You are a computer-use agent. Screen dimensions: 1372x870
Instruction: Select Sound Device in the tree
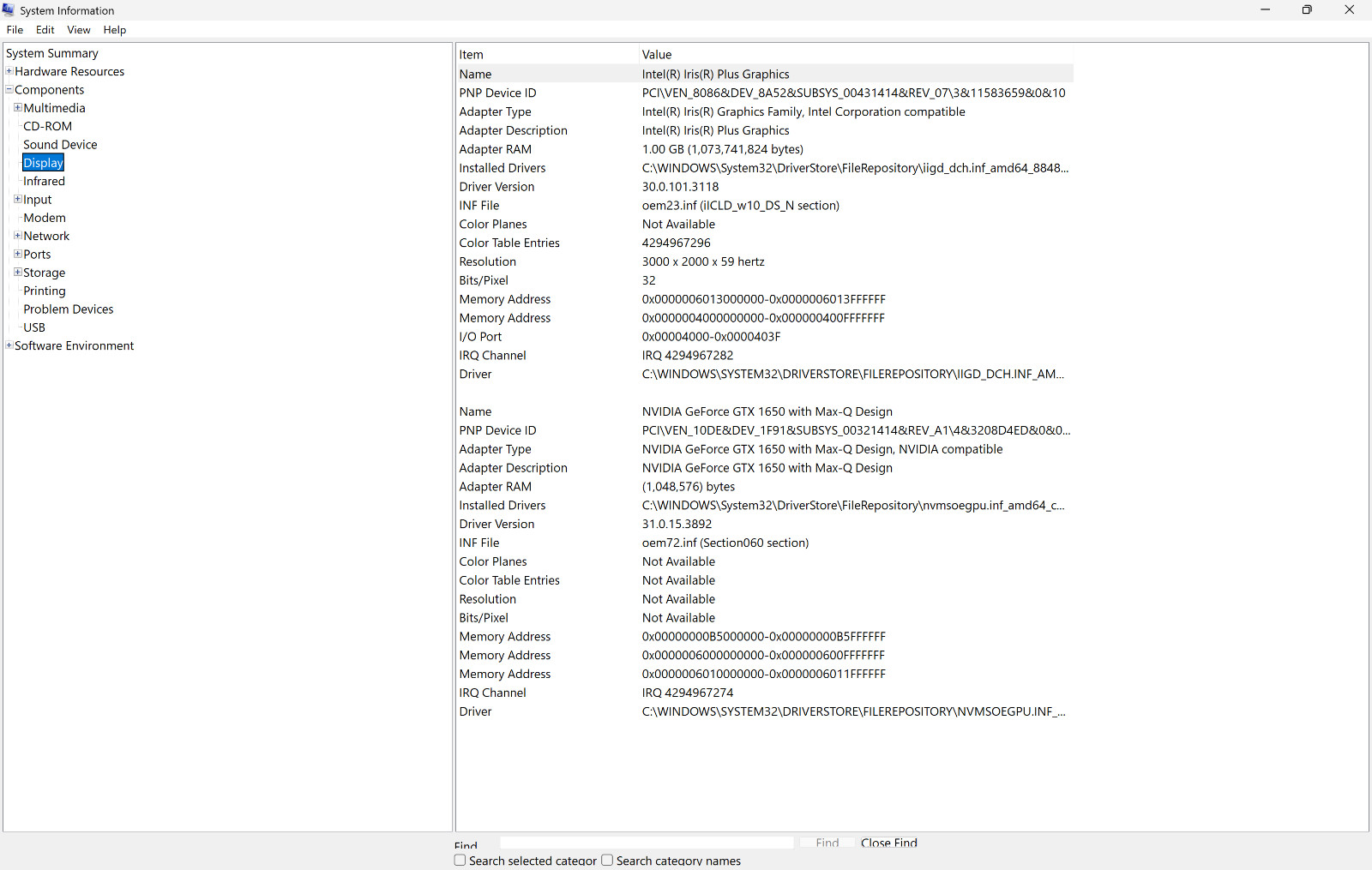tap(60, 145)
